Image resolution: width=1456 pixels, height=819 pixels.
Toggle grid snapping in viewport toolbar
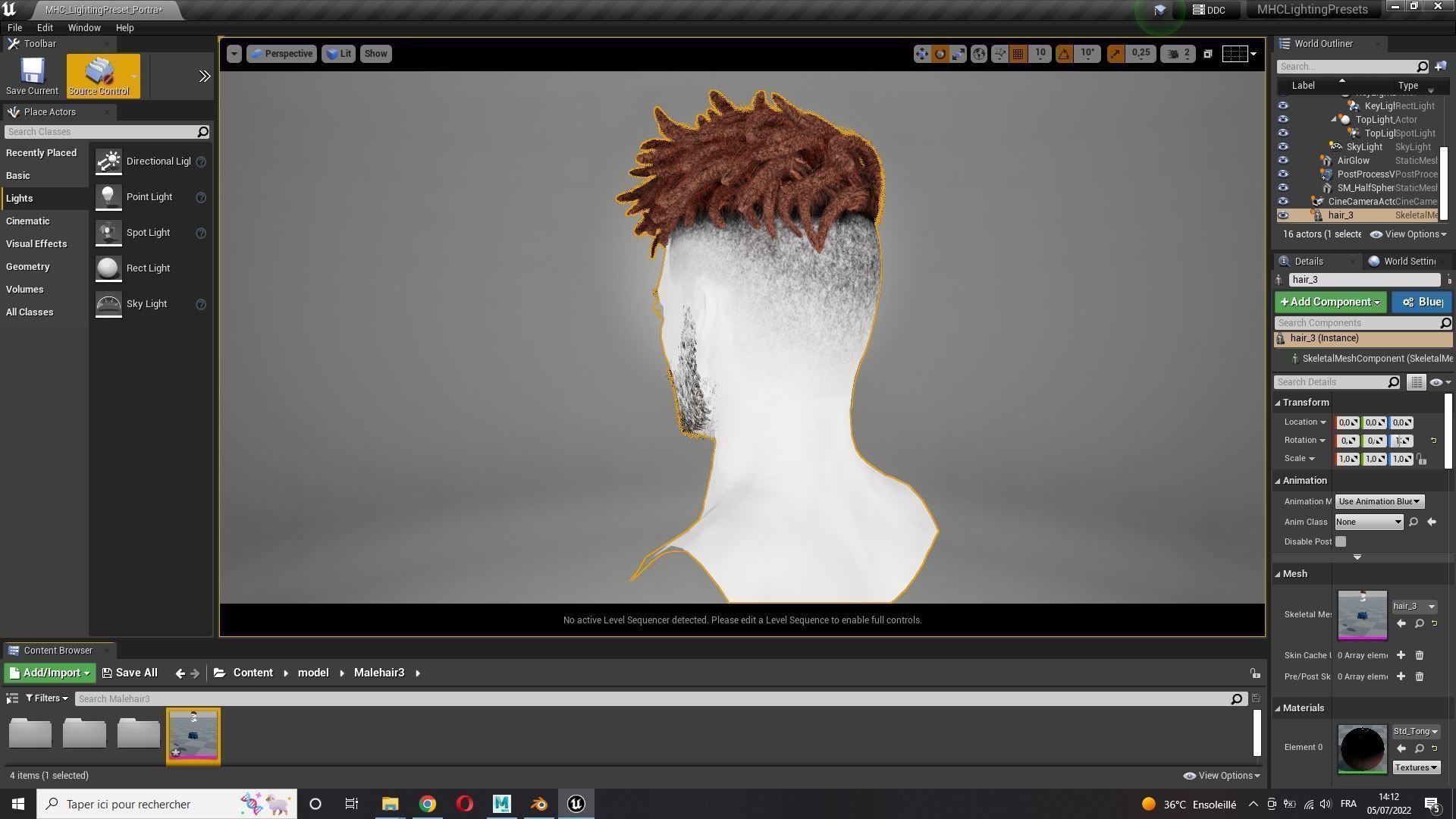coord(1018,54)
